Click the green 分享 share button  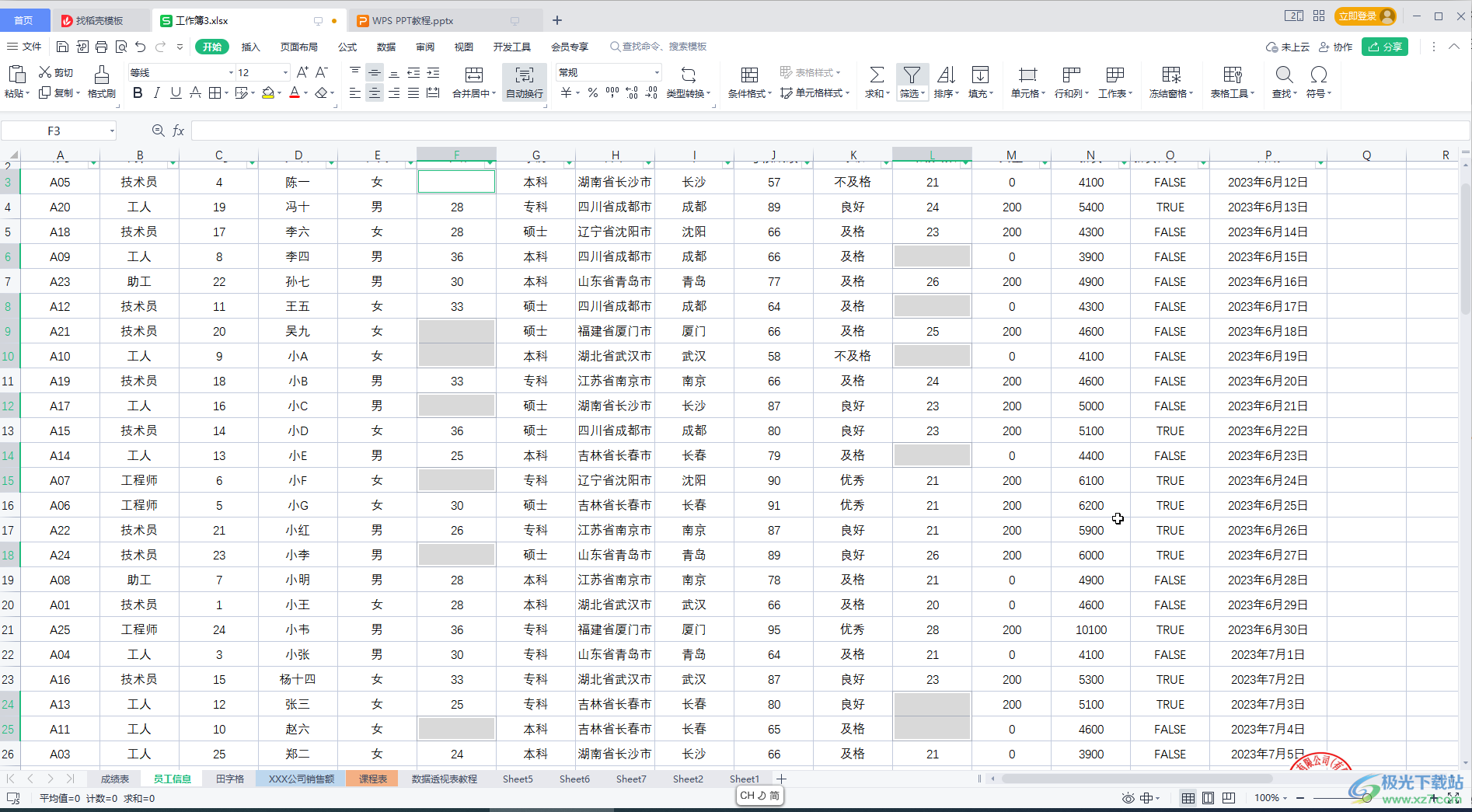[x=1385, y=47]
